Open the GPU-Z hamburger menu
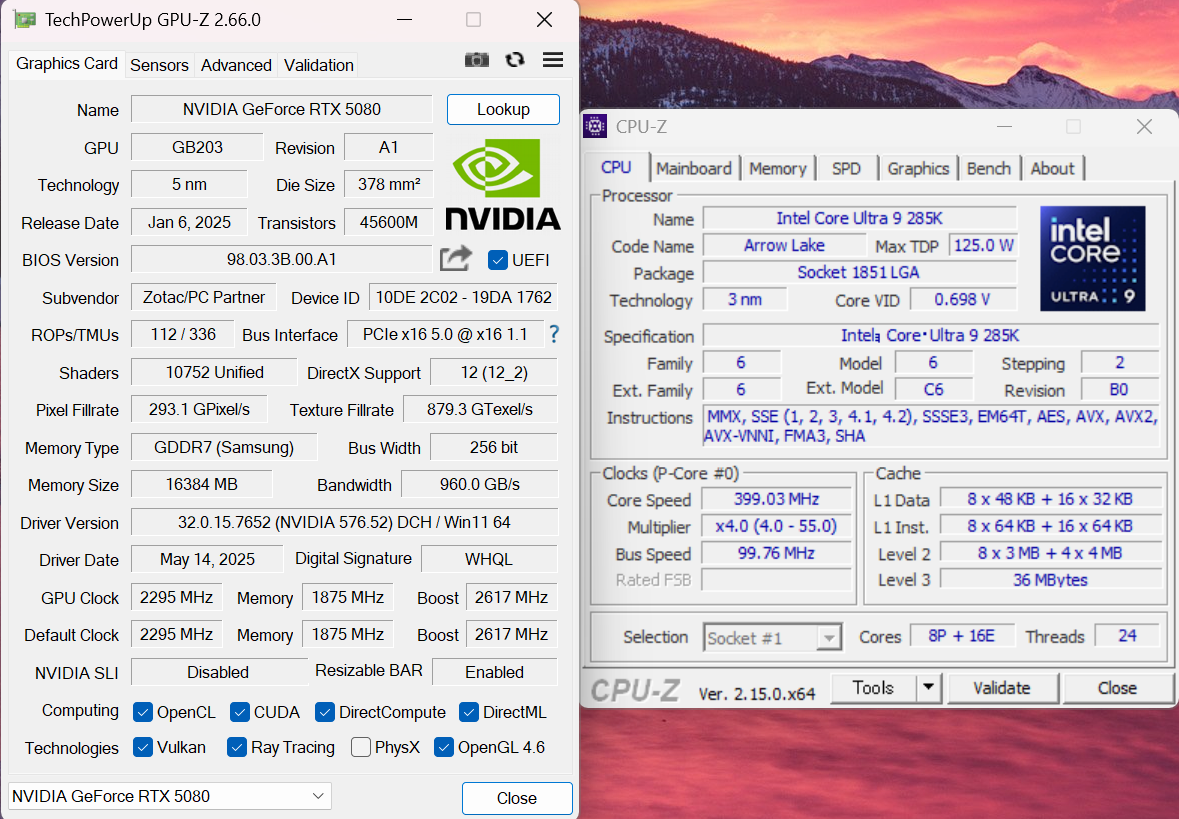The height and width of the screenshot is (819, 1179). (553, 60)
